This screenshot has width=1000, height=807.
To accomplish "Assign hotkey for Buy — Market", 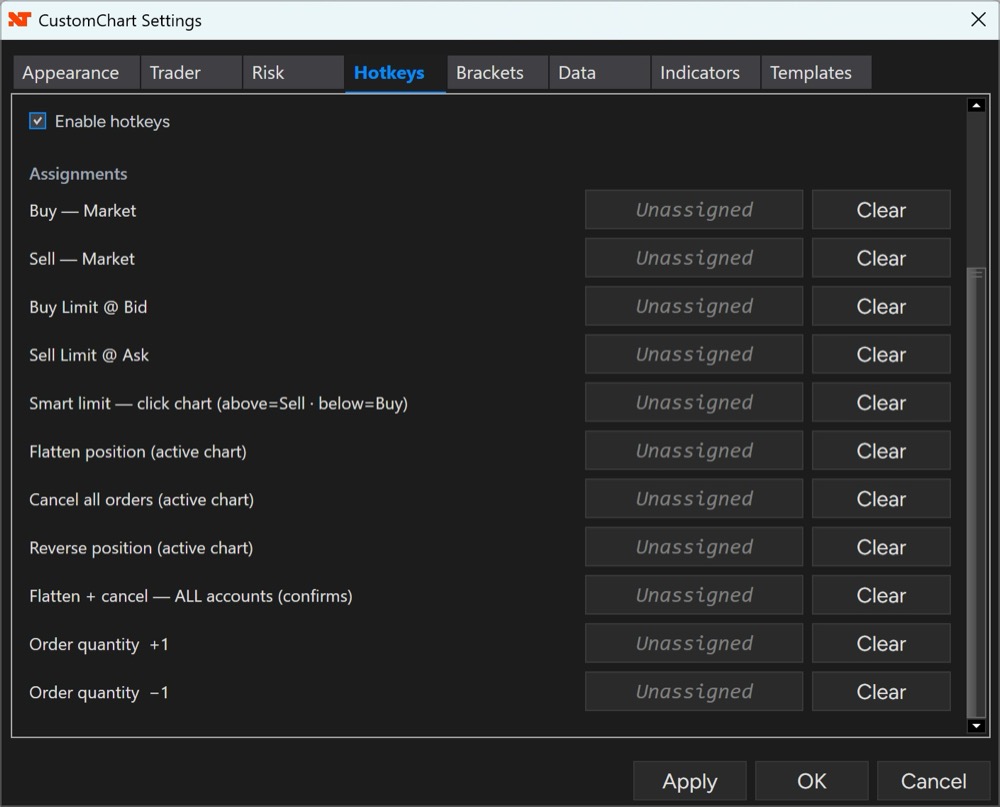I will [x=694, y=210].
